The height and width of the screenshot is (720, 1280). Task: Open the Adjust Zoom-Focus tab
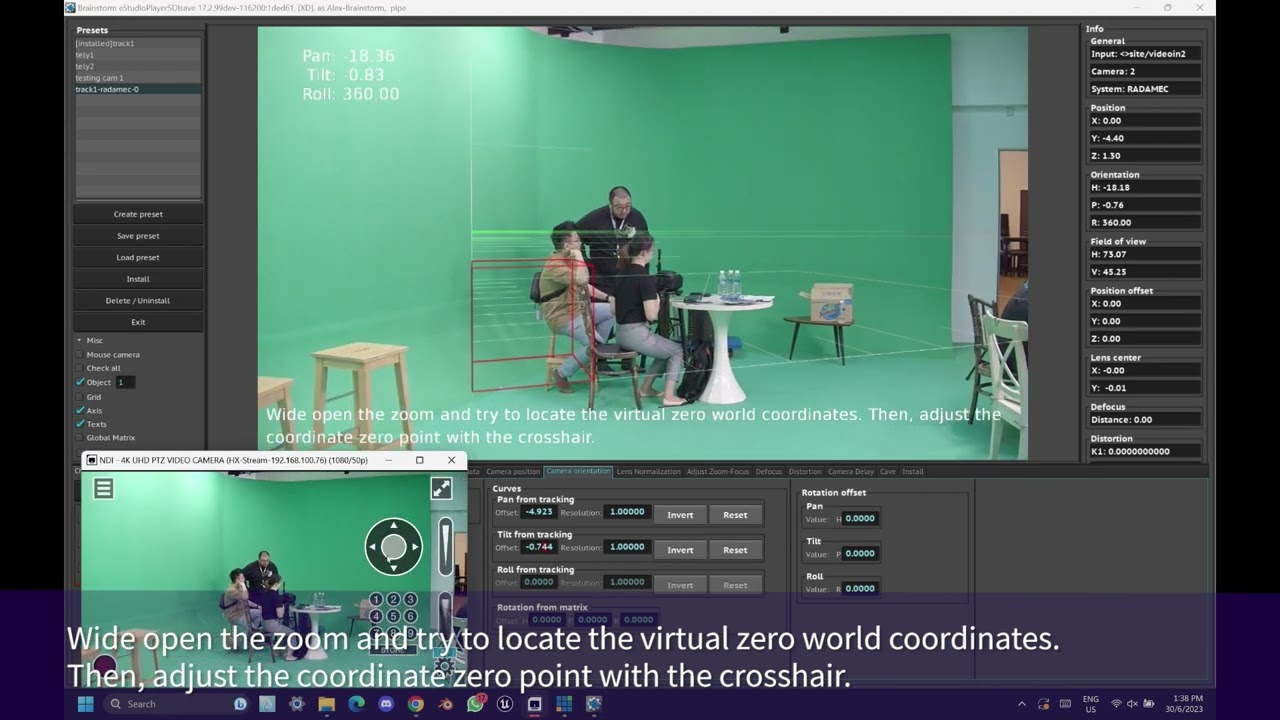tap(718, 471)
